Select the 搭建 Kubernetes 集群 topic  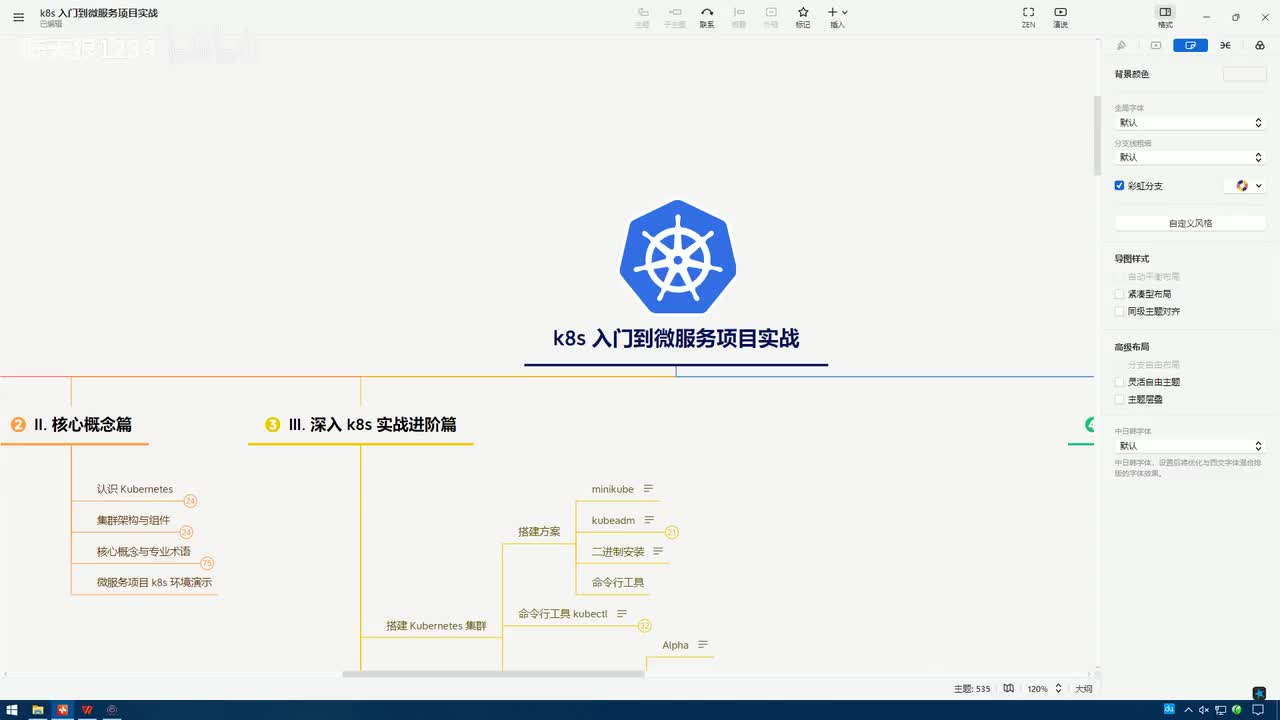tap(436, 625)
